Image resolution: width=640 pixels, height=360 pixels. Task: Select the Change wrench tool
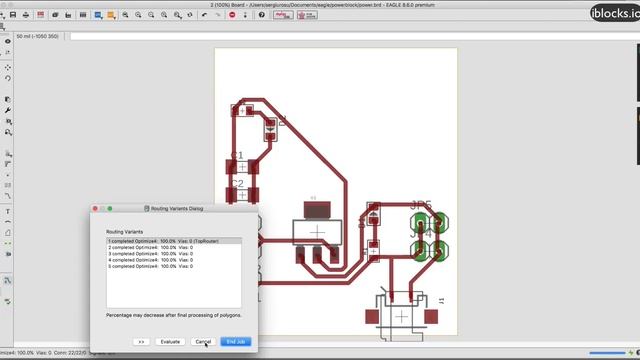click(x=8, y=111)
